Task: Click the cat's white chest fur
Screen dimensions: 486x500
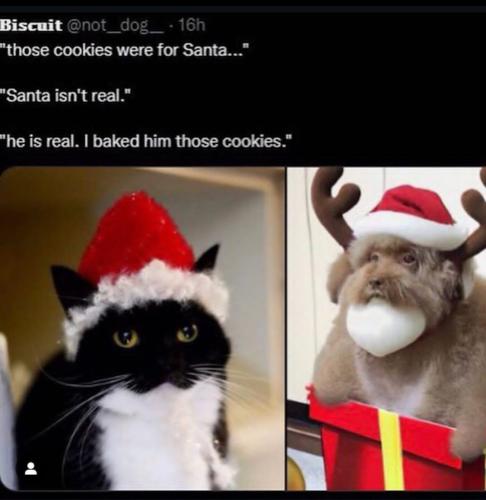Action: pyautogui.click(x=160, y=433)
